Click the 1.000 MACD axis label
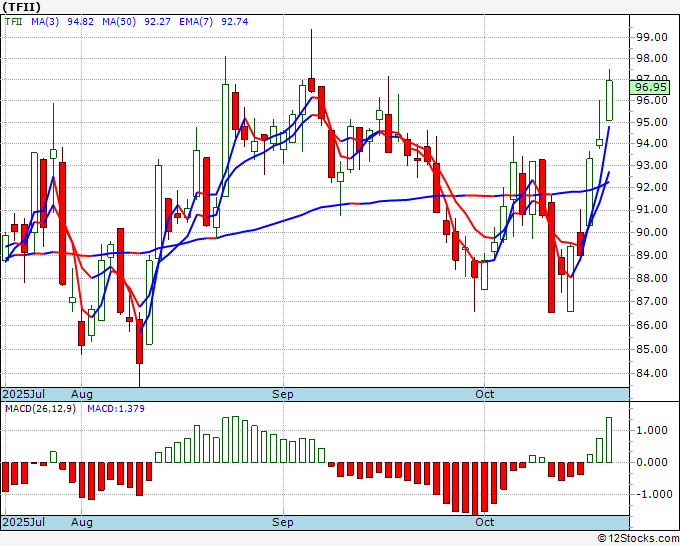Screen dimensions: 680x546 point(651,430)
